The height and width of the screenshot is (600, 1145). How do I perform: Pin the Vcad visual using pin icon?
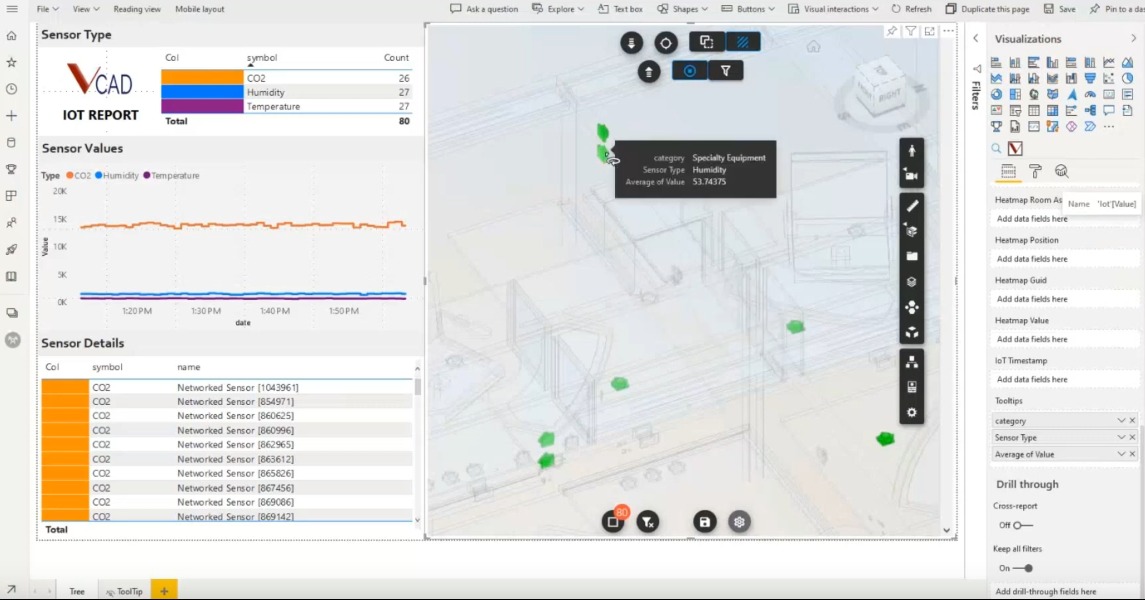click(892, 31)
